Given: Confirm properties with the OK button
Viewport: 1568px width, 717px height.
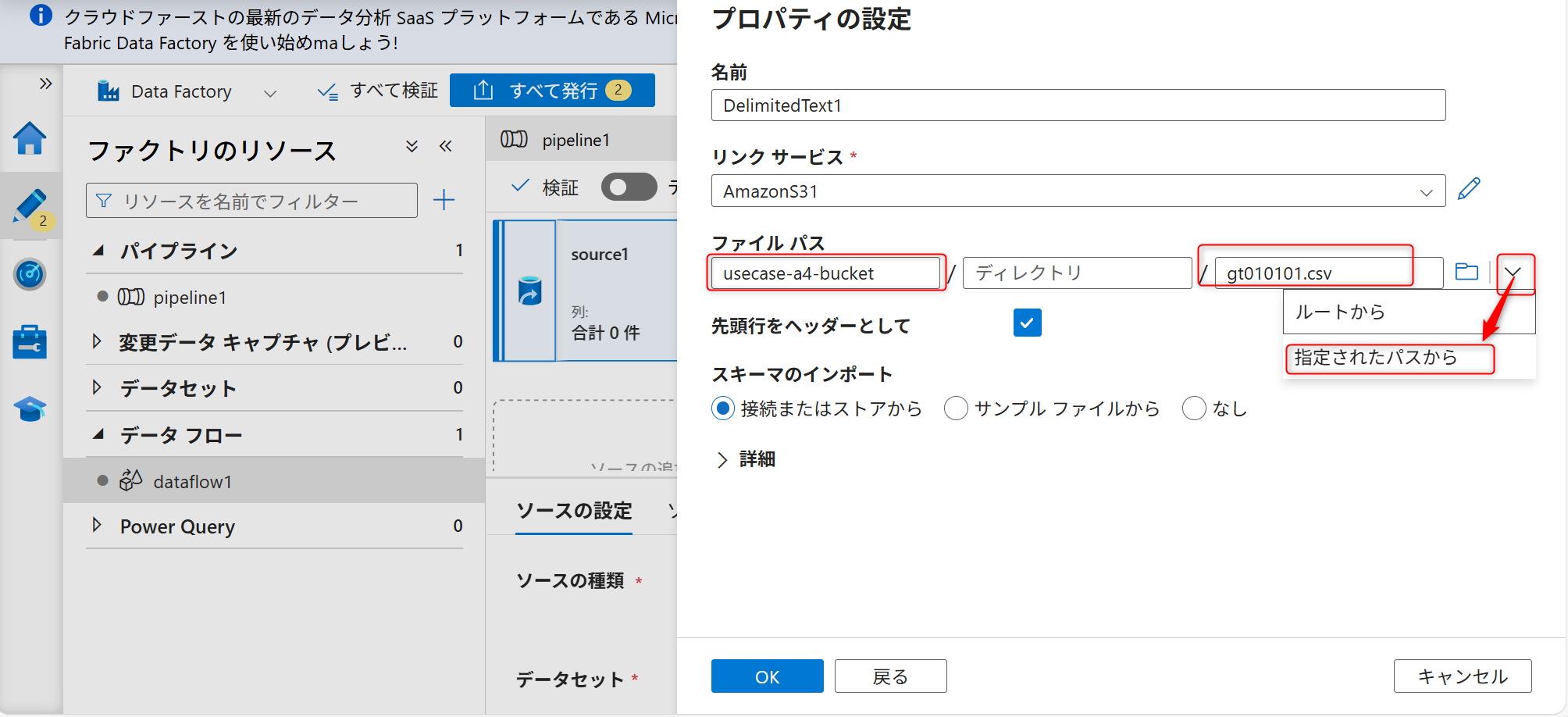Looking at the screenshot, I should coord(767,676).
